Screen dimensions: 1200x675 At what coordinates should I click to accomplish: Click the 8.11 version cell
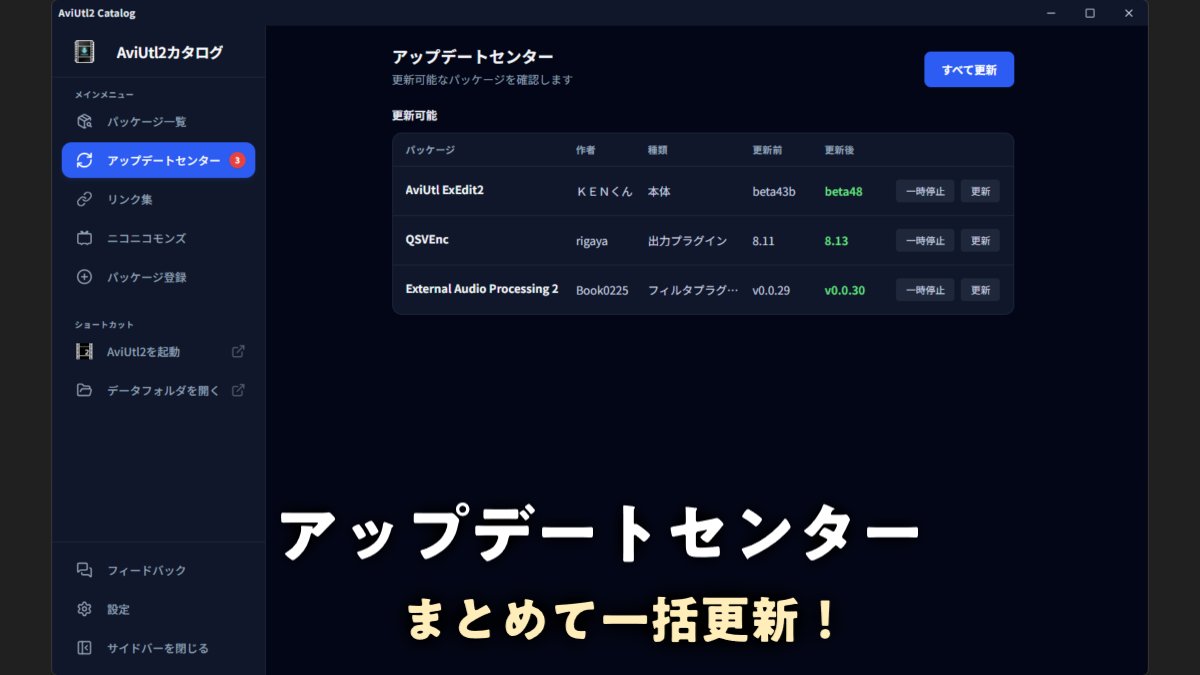click(x=763, y=241)
